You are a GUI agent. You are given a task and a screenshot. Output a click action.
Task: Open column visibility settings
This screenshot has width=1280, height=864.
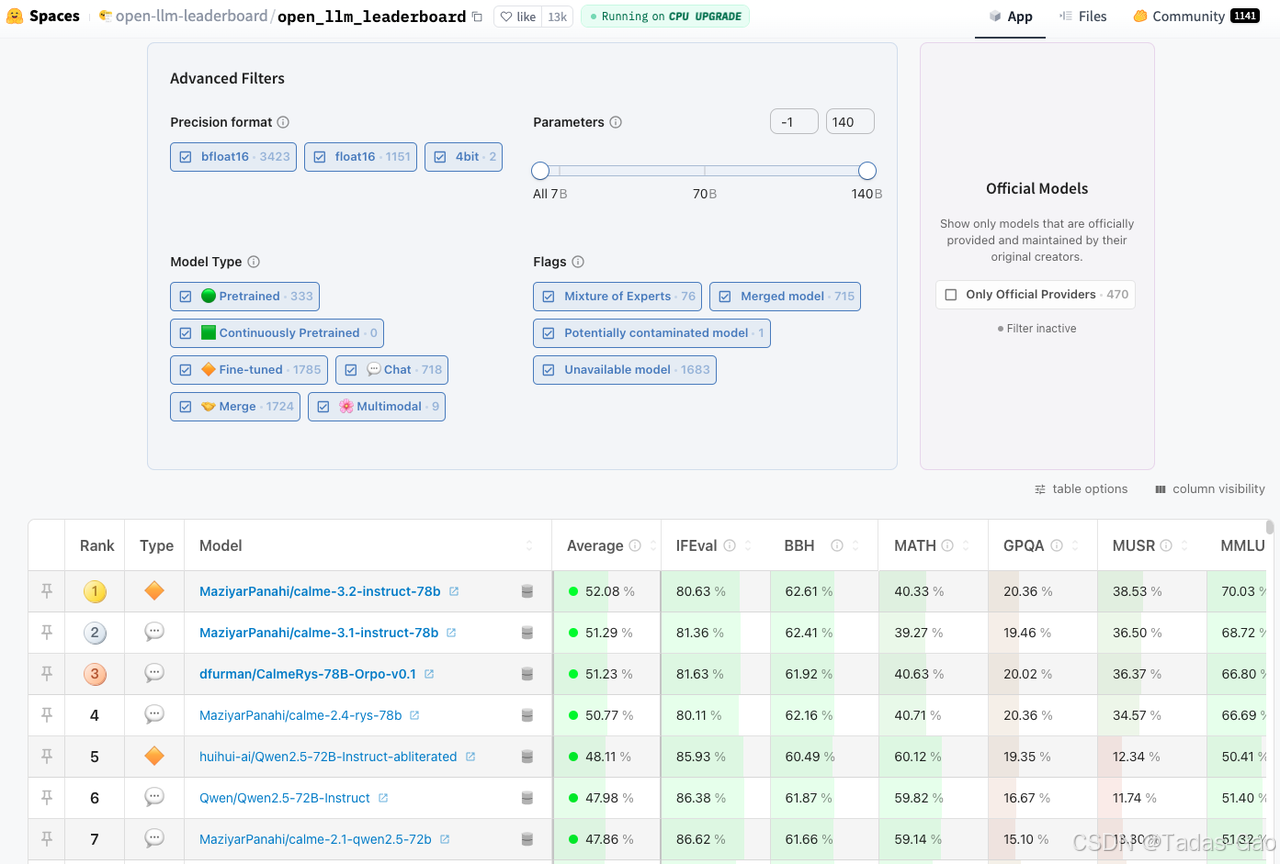pos(1210,489)
